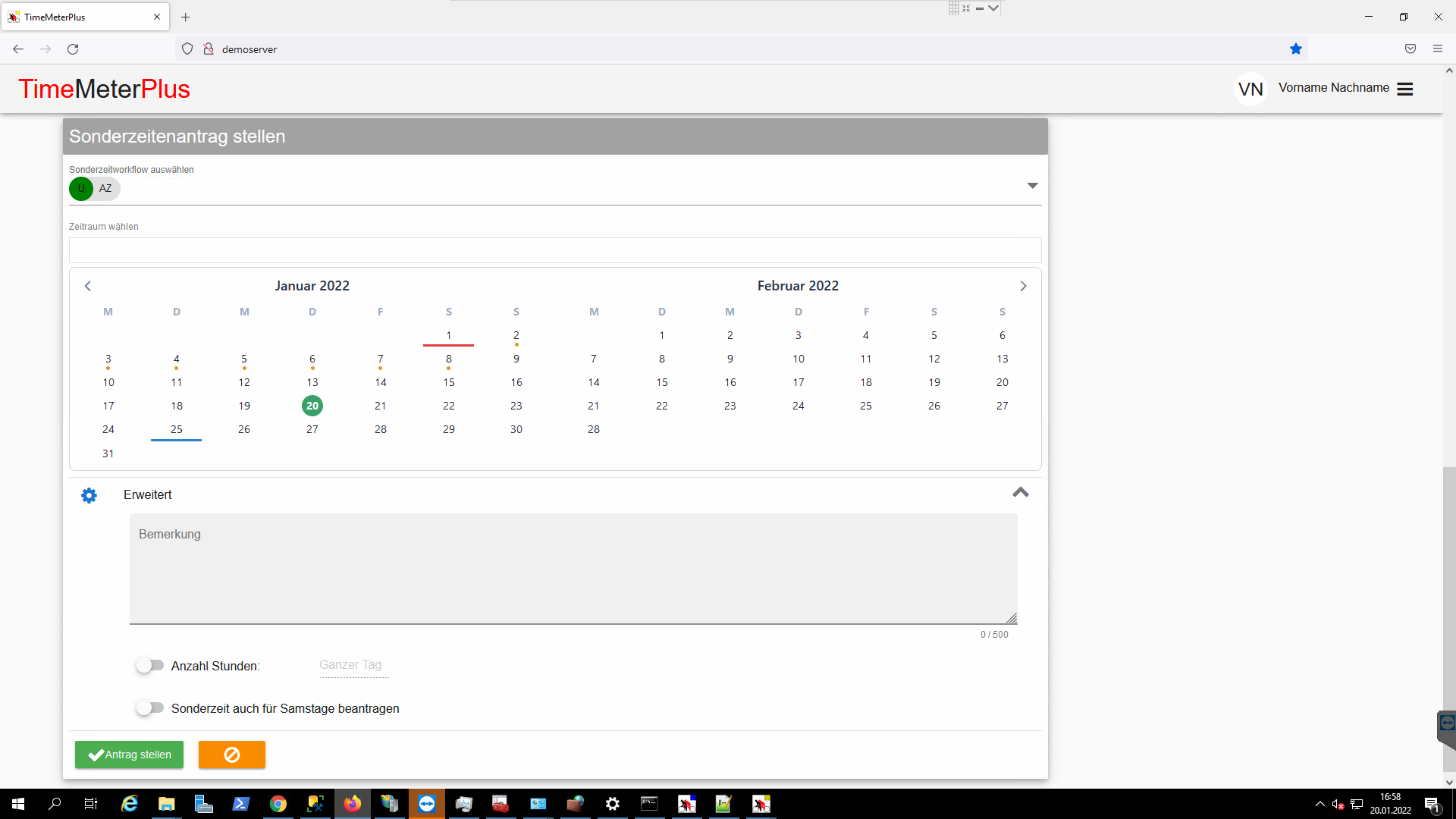Open Windows taskbar search
Image resolution: width=1456 pixels, height=819 pixels.
pos(55,804)
